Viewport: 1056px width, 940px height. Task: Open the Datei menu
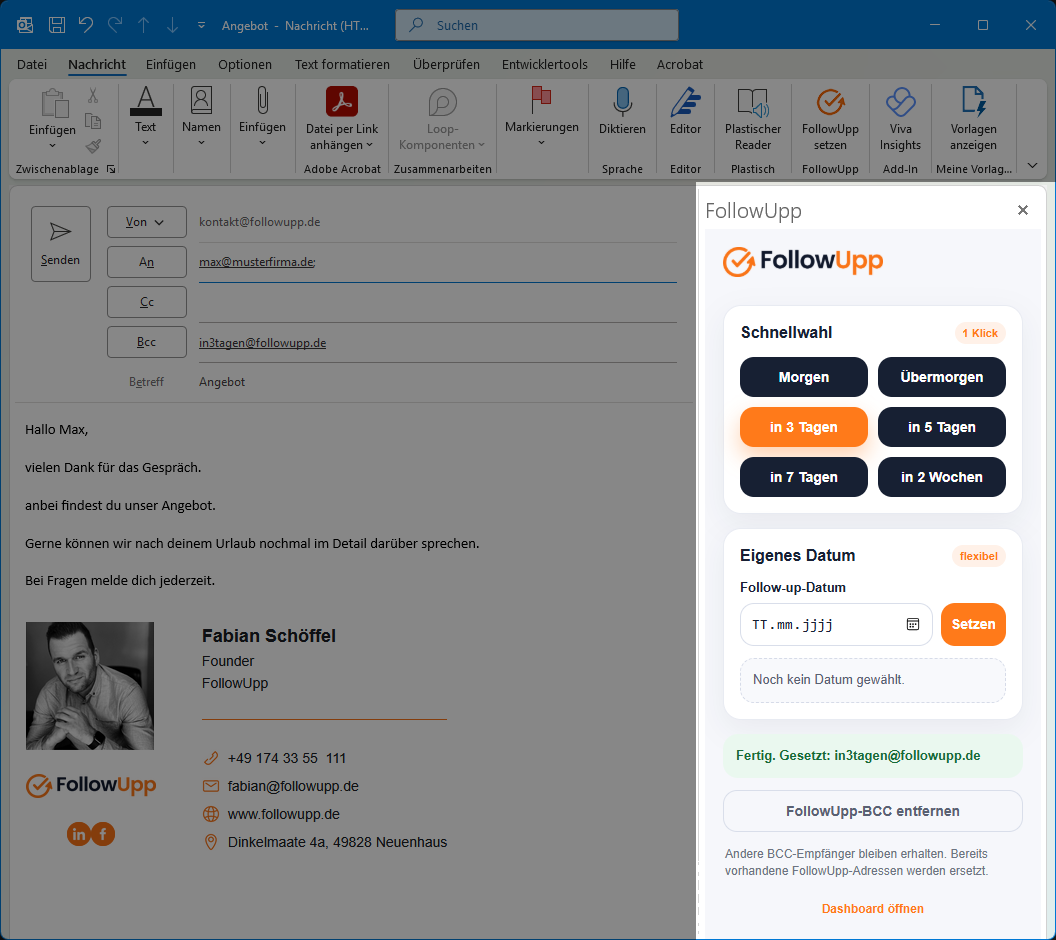click(32, 65)
